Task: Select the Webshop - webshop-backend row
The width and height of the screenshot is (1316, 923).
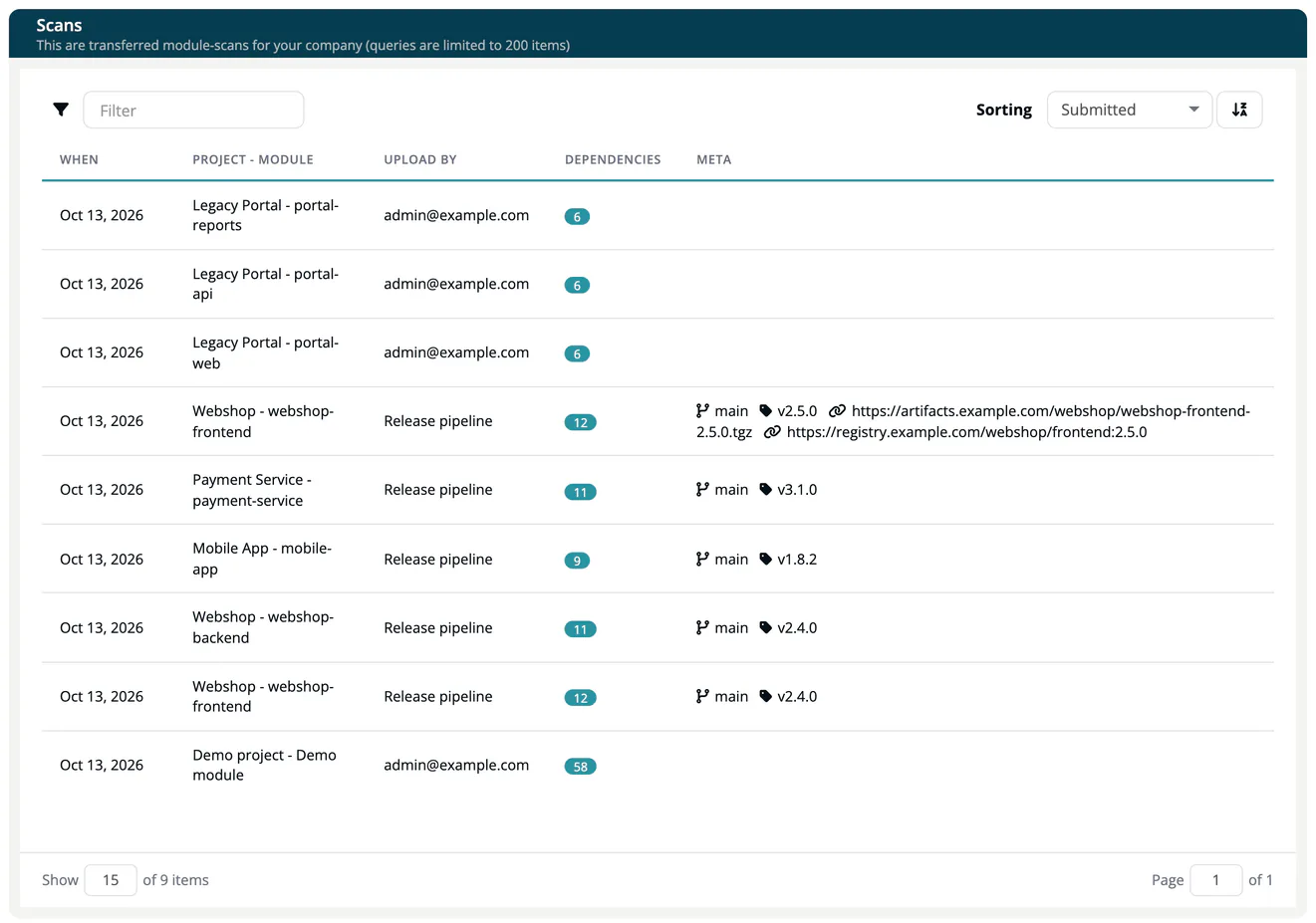Action: (x=658, y=627)
